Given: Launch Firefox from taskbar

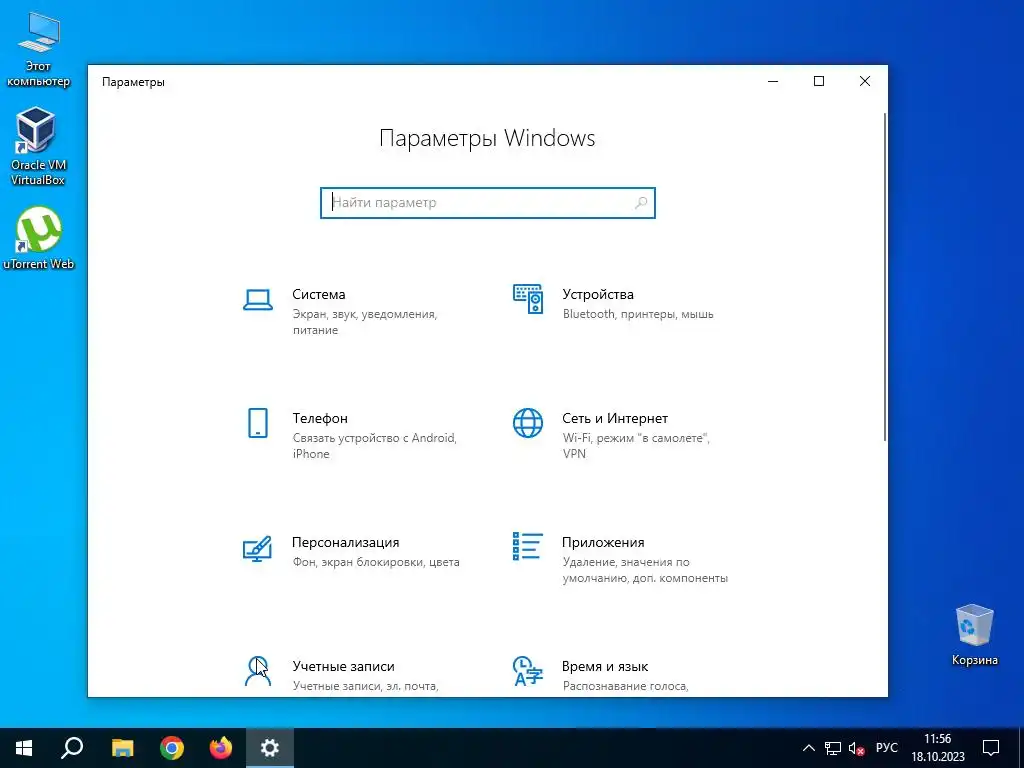Looking at the screenshot, I should (221, 748).
